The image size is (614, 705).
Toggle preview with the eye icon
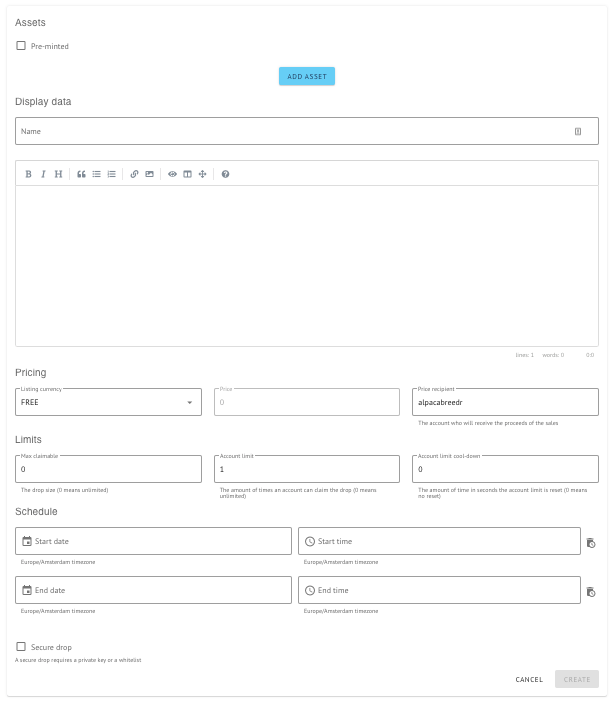pos(172,174)
